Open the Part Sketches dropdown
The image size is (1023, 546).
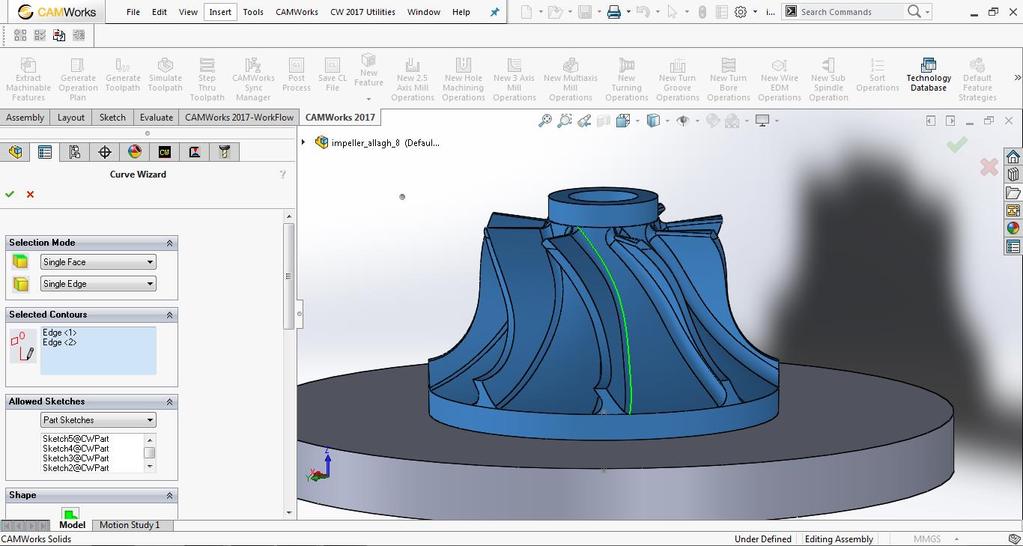click(98, 419)
